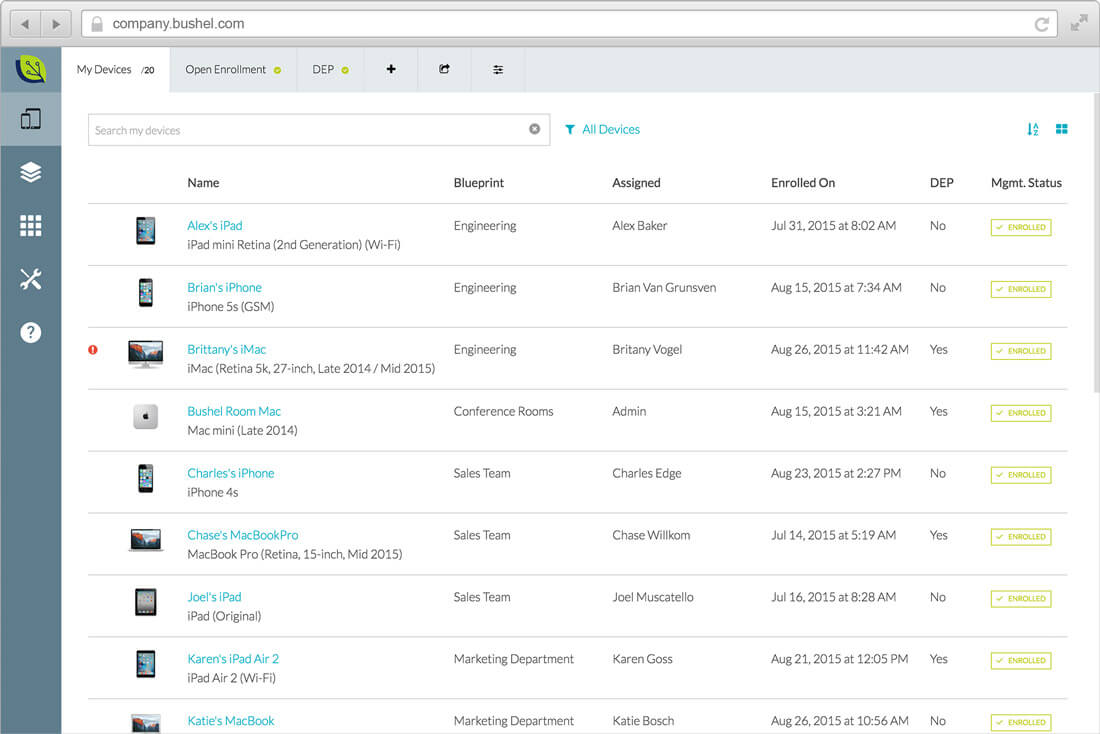The height and width of the screenshot is (734, 1100).
Task: Focus the Search my devices field
Action: pos(319,130)
